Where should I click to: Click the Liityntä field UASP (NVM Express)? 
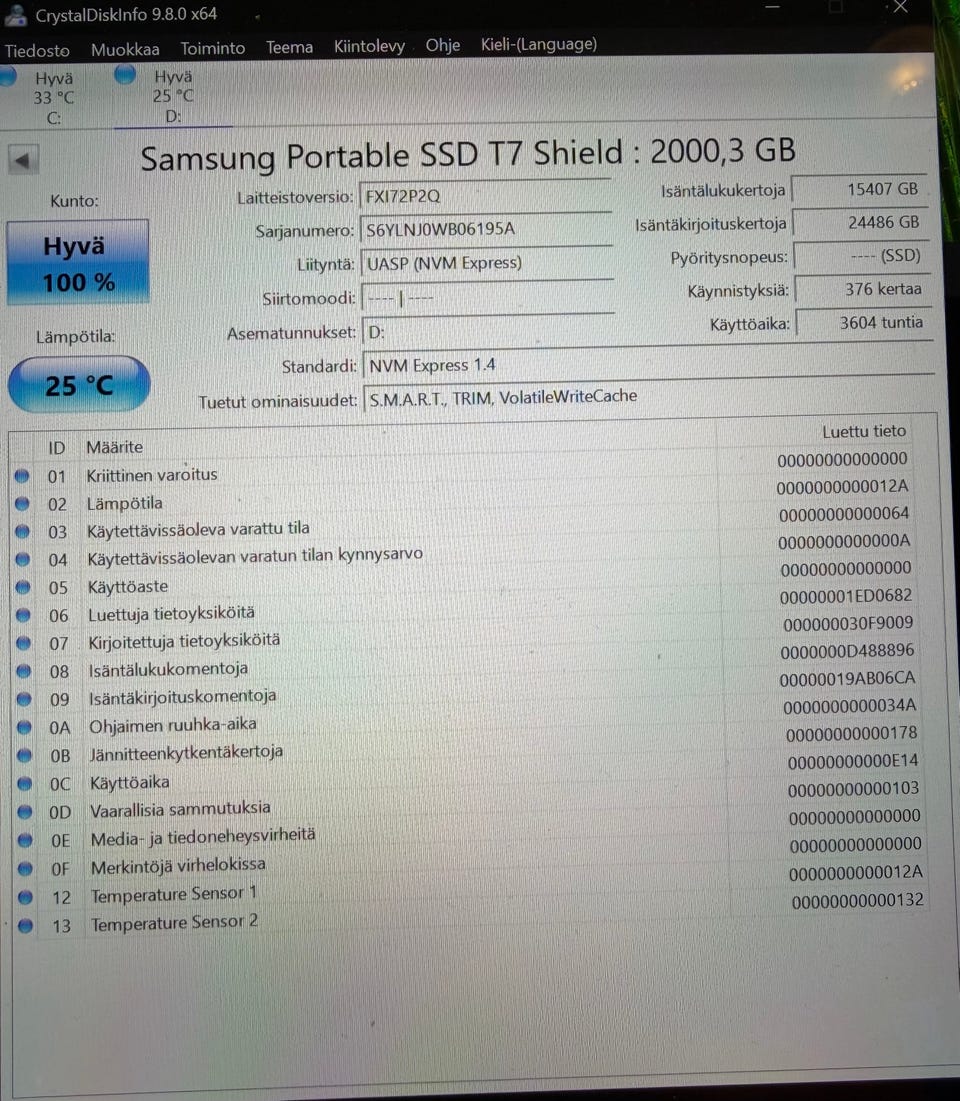coord(487,263)
